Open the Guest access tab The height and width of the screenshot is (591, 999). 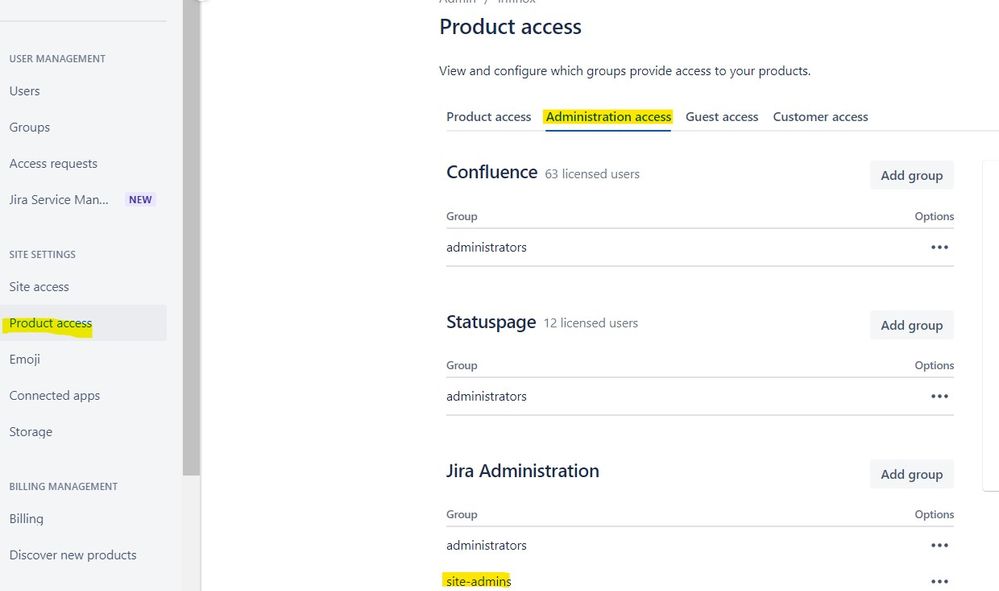click(721, 117)
